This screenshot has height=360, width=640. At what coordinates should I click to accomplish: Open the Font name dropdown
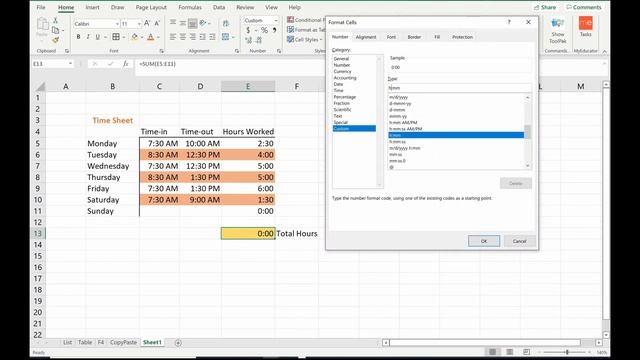coord(117,24)
